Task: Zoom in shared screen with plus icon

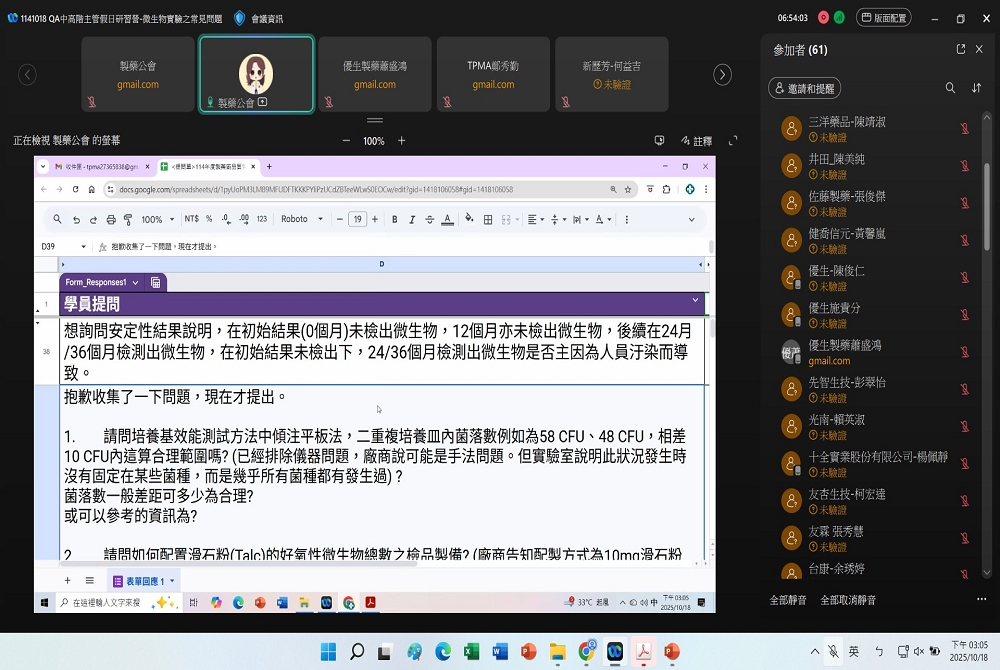Action: [x=402, y=141]
